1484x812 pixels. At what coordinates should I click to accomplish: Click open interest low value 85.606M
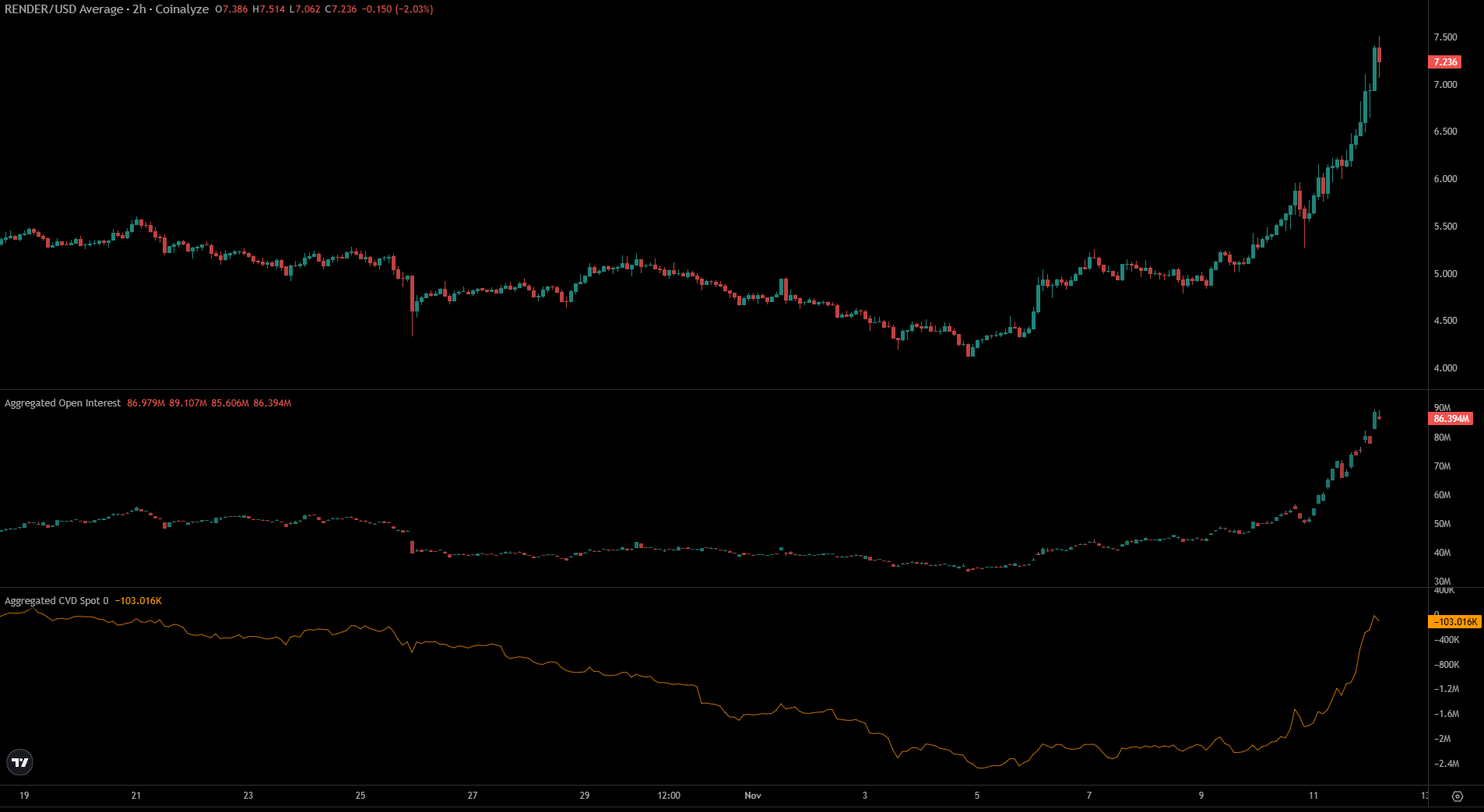click(x=230, y=403)
